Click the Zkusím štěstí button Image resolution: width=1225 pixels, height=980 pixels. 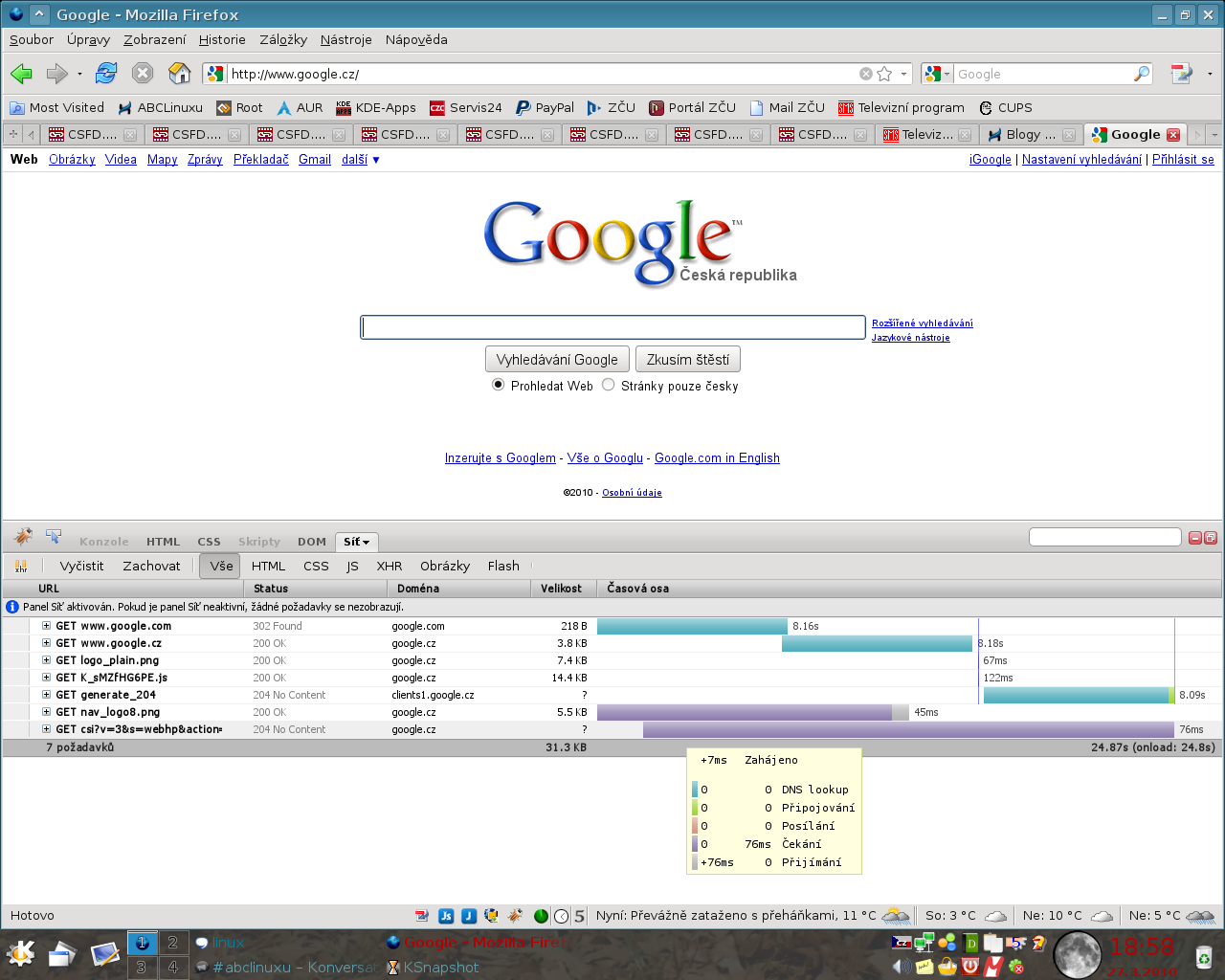coord(688,360)
